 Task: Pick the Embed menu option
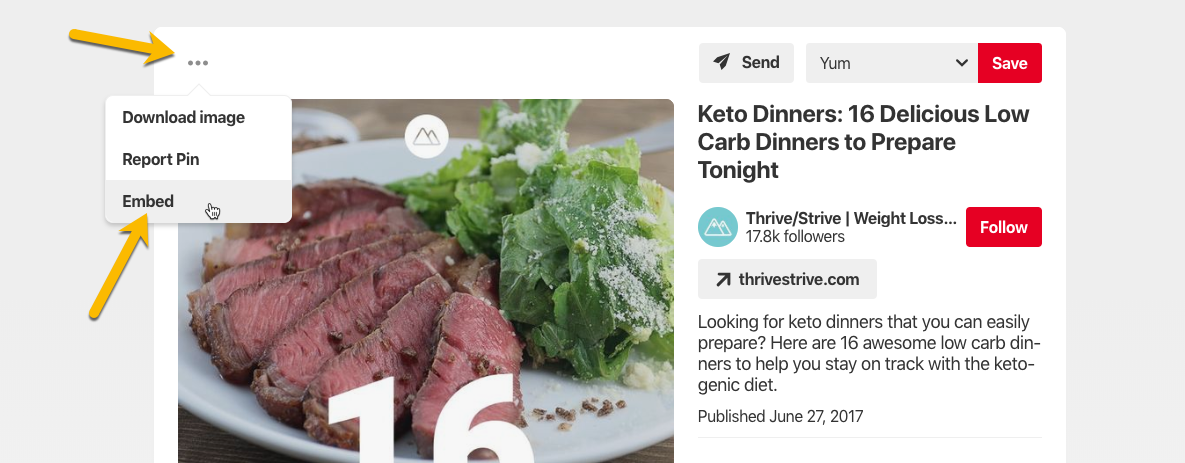coord(148,201)
